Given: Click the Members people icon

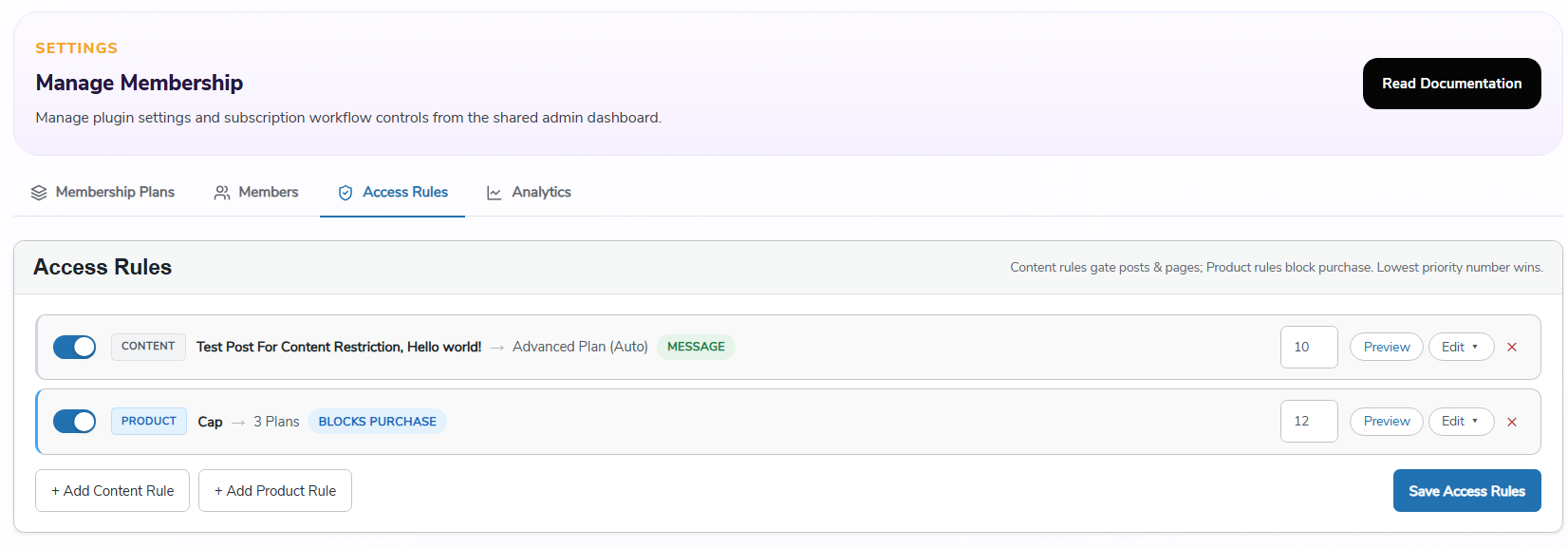Looking at the screenshot, I should [x=222, y=193].
